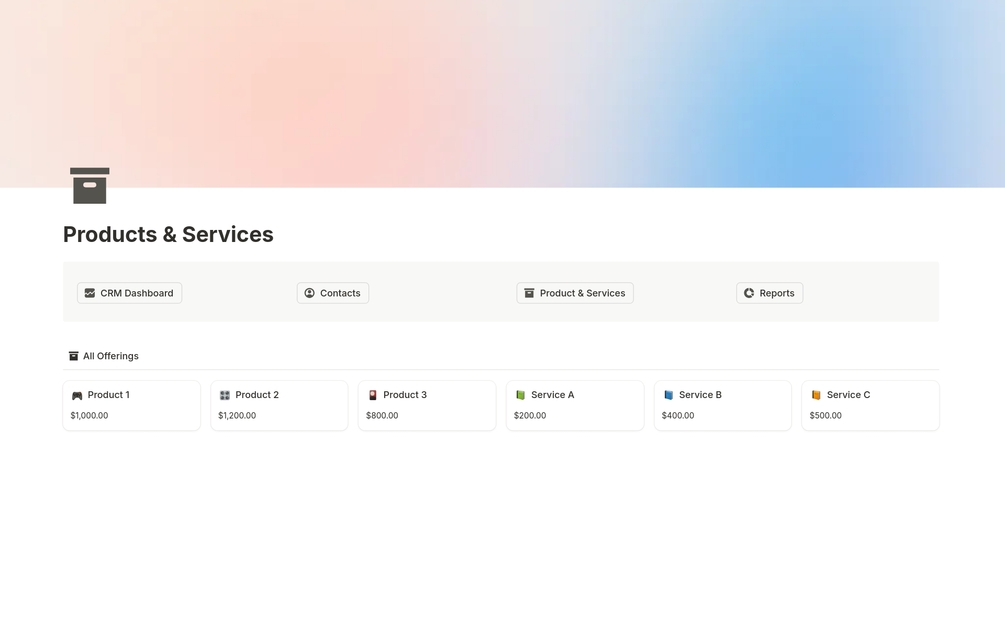Open the Product 2 card title
The image size is (1005, 628).
click(257, 395)
